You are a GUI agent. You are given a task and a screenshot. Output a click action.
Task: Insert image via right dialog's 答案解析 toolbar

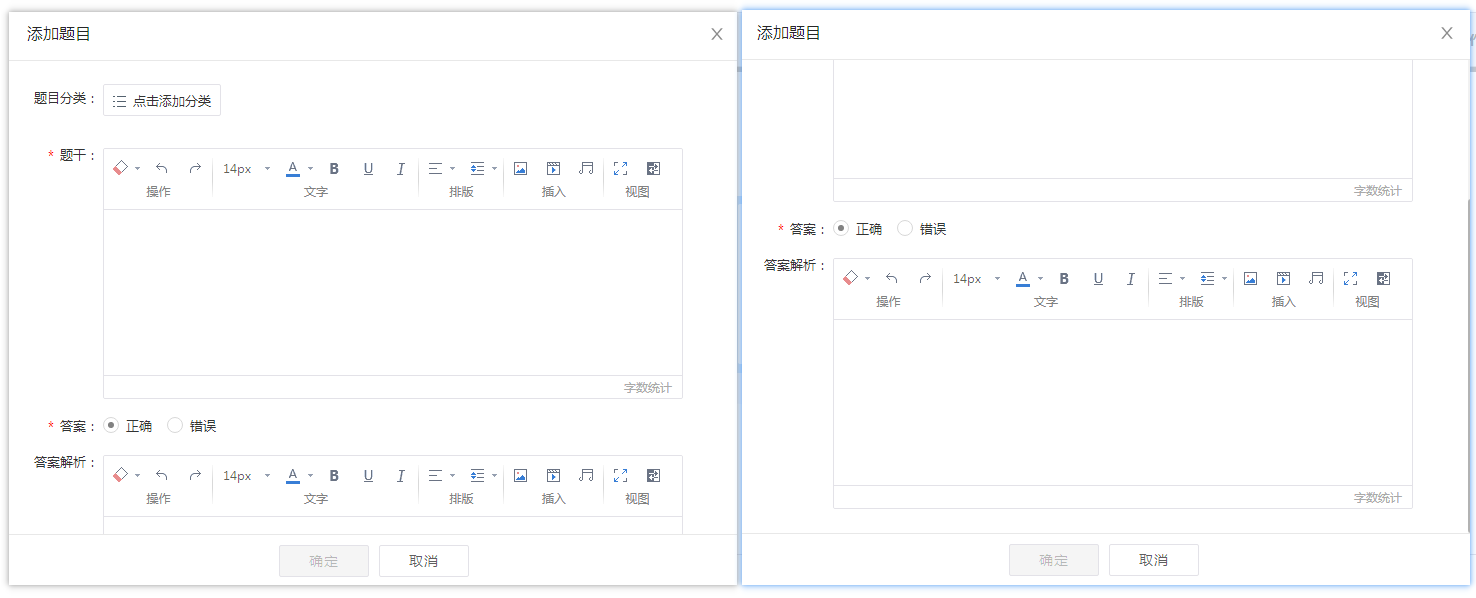[1250, 278]
